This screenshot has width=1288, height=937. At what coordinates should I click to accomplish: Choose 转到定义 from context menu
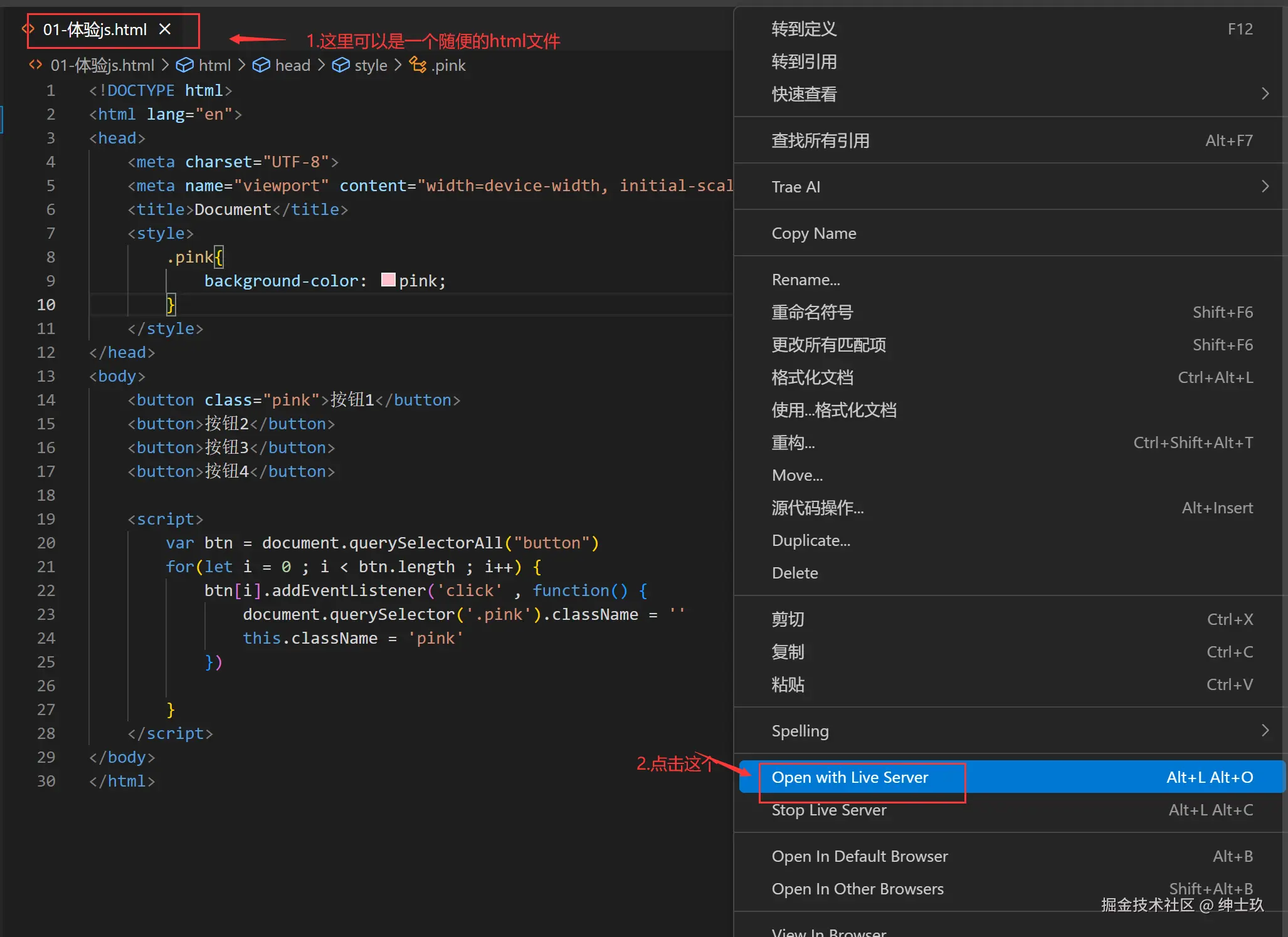pyautogui.click(x=1010, y=29)
